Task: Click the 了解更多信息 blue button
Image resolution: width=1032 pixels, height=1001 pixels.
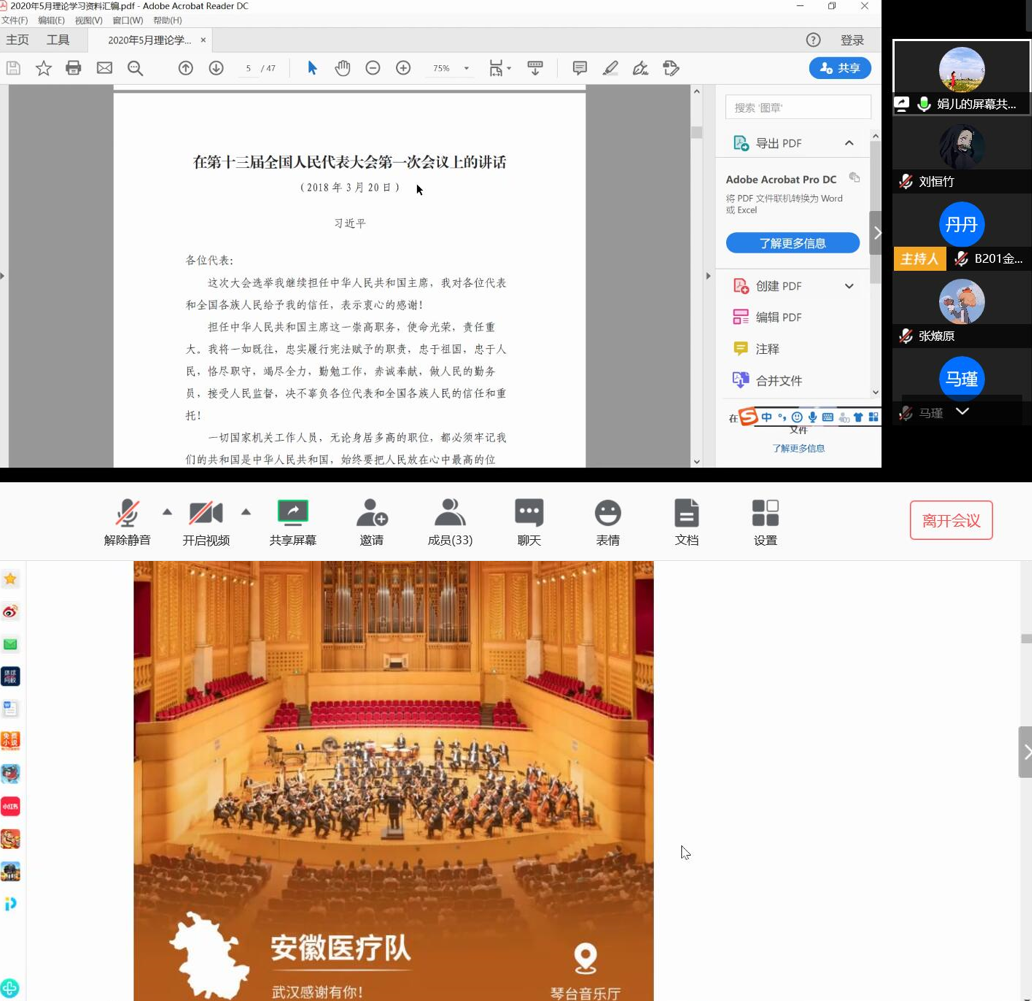Action: [x=792, y=243]
